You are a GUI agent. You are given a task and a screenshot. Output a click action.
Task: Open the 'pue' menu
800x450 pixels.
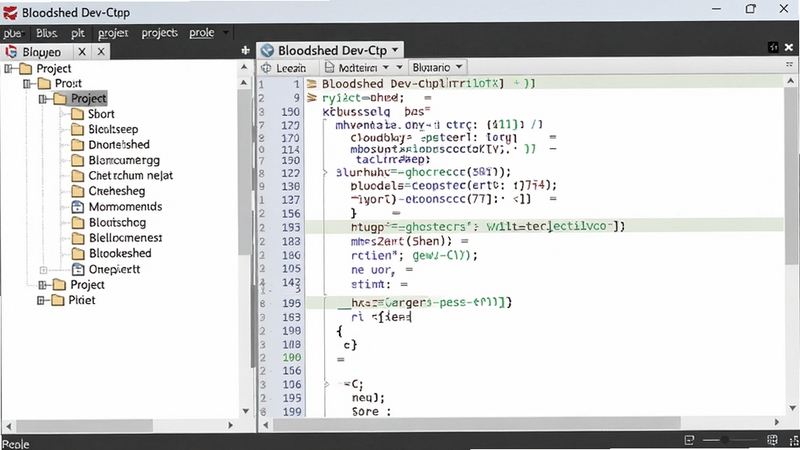12,34
